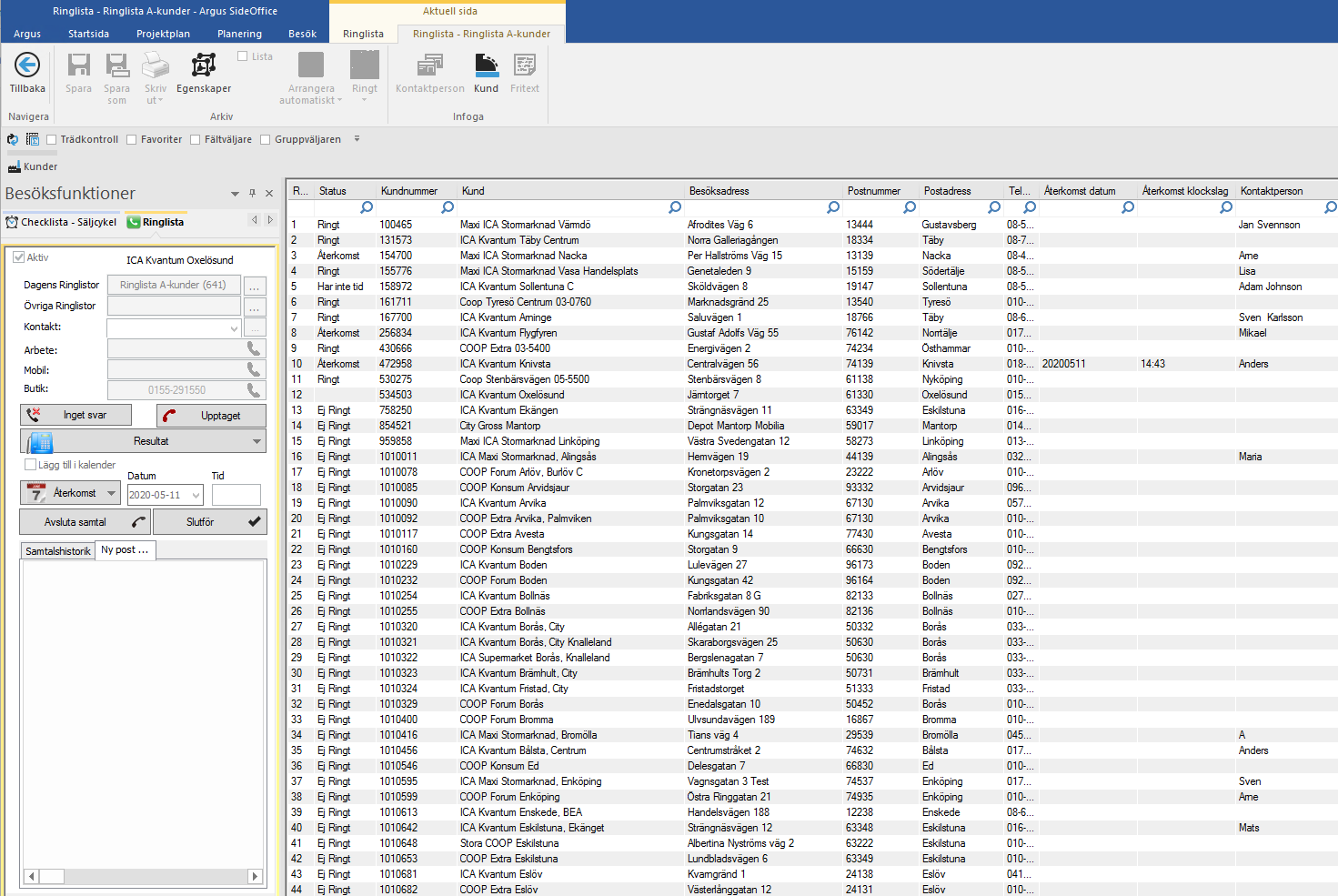Switch to the Startsida tab
The width and height of the screenshot is (1338, 896).
pyautogui.click(x=88, y=34)
